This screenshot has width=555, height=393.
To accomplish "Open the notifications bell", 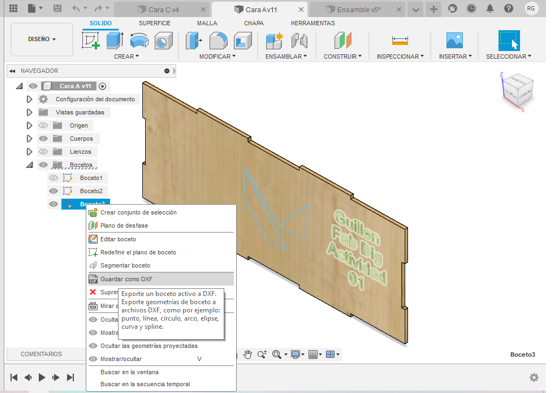I will [490, 8].
